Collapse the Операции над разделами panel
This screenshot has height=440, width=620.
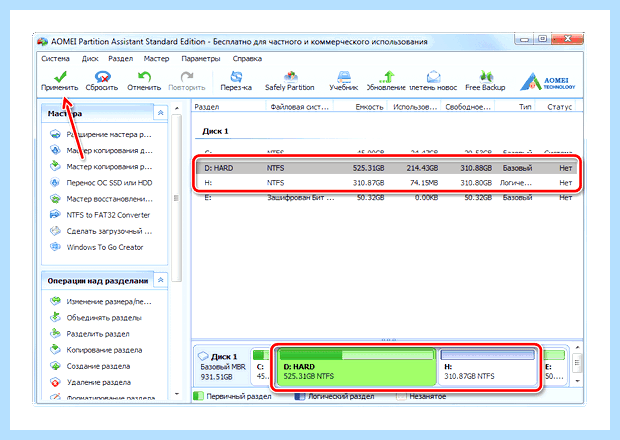point(161,280)
